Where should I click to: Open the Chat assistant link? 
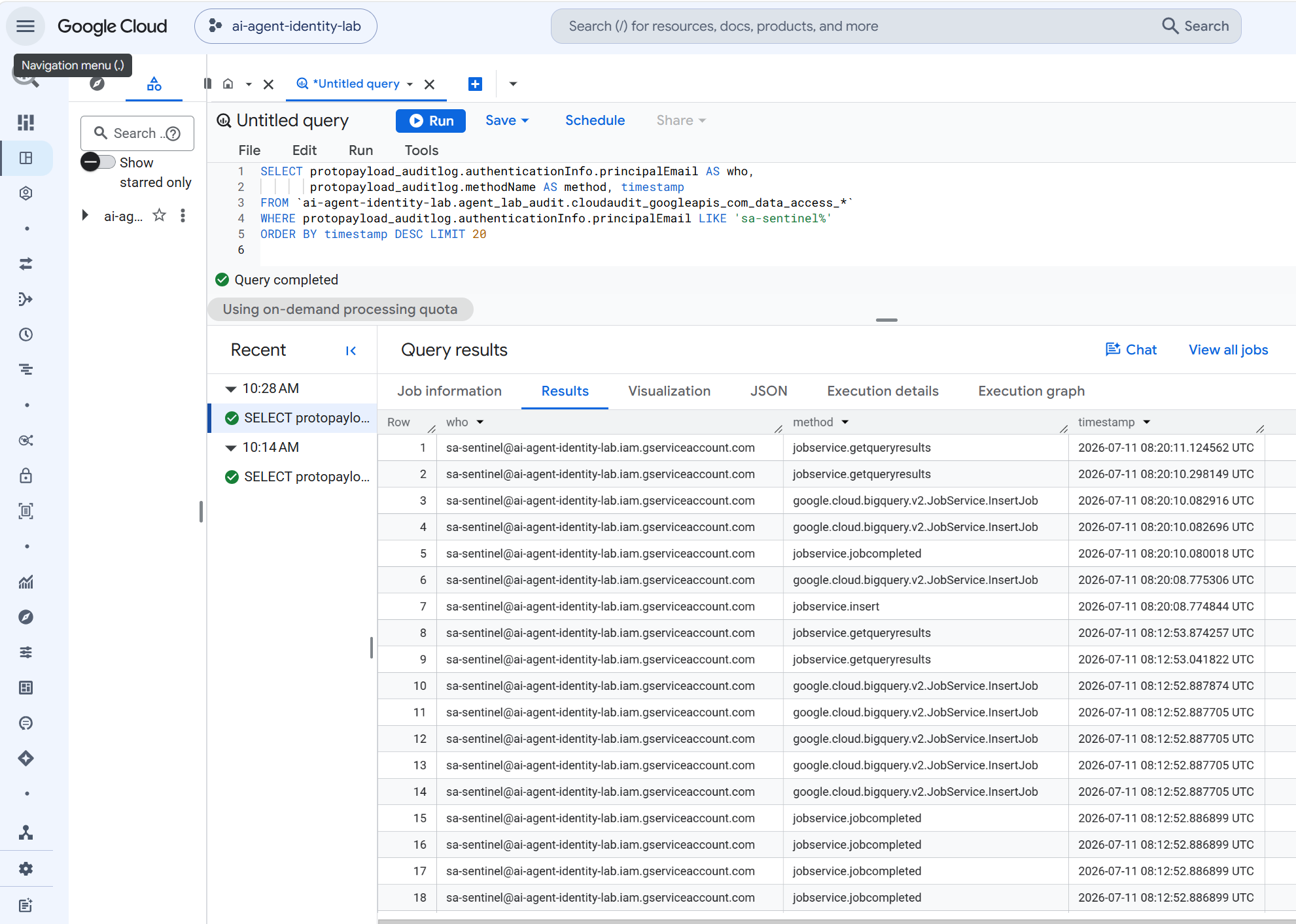(x=1131, y=350)
